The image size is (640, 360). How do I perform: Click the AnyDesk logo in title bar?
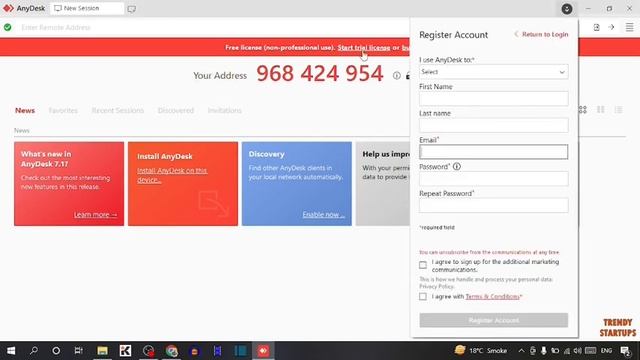pyautogui.click(x=8, y=8)
